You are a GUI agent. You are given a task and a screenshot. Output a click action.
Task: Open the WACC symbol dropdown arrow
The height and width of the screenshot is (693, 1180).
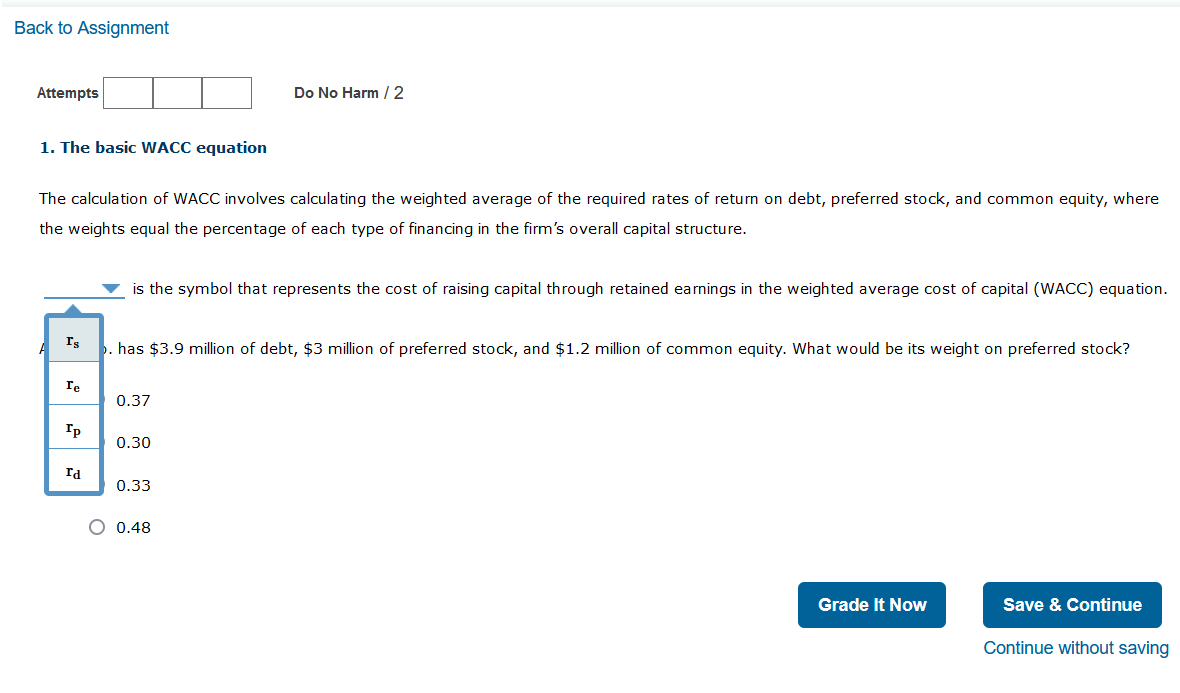tap(111, 288)
